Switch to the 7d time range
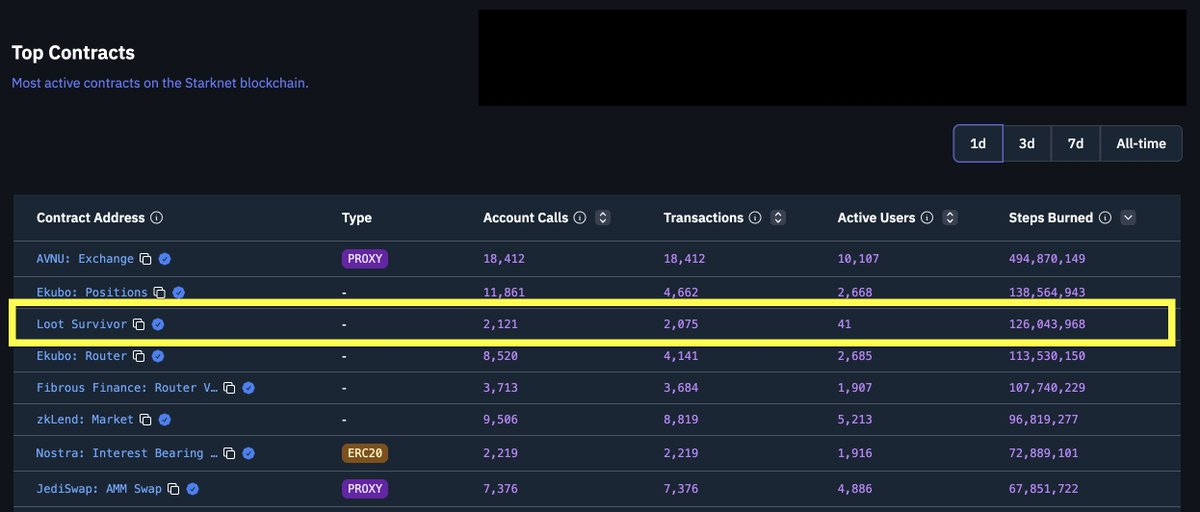The image size is (1200, 512). pyautogui.click(x=1076, y=144)
